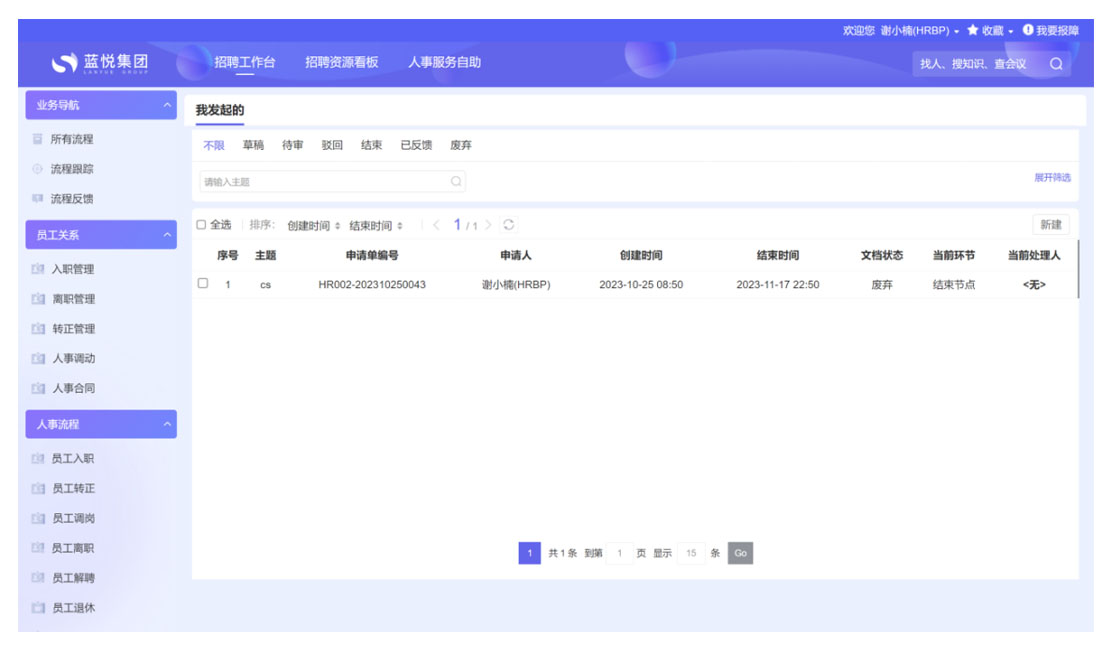
Task: Collapse the 业务导航 sidebar section
Action: point(166,105)
